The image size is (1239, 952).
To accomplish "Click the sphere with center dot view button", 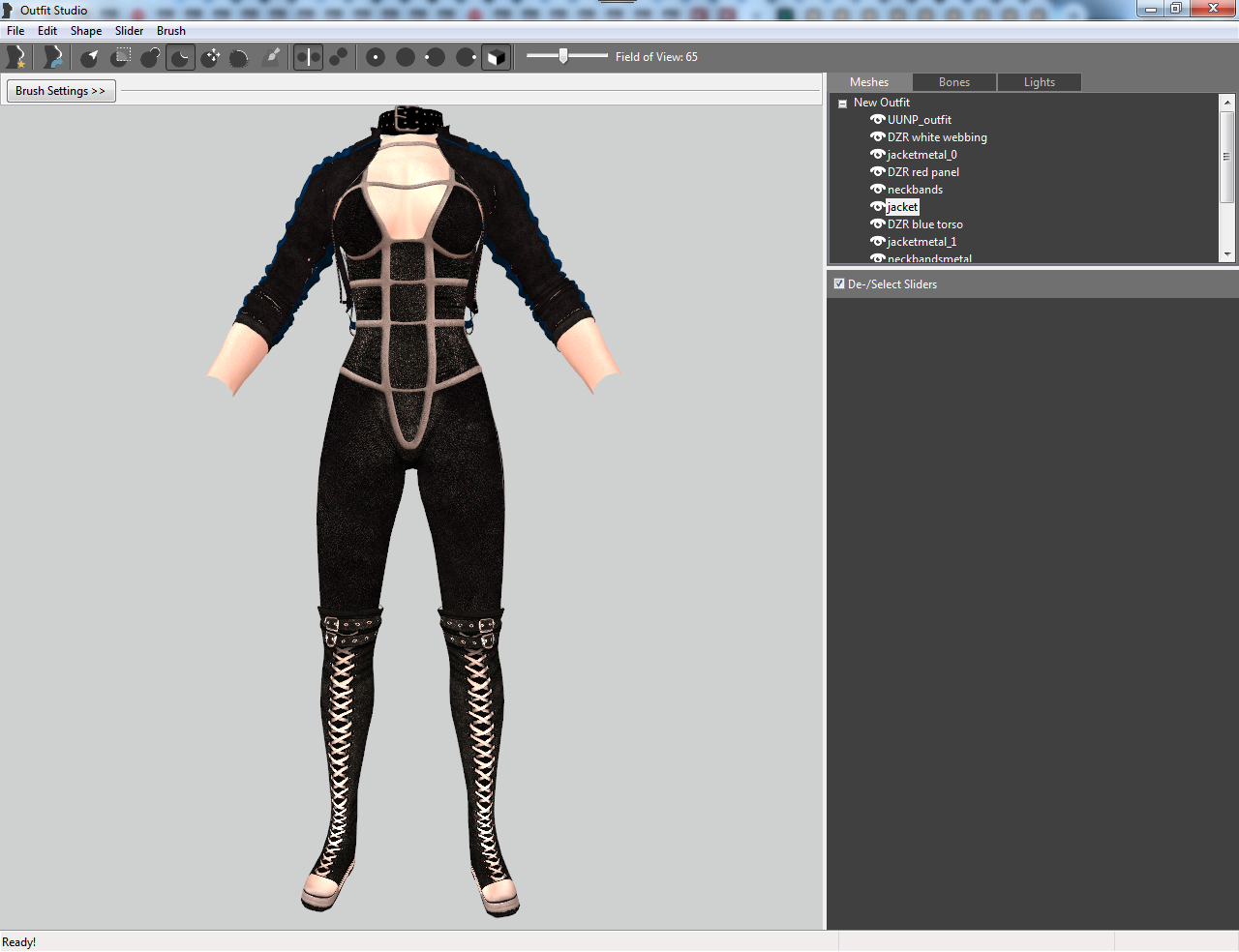I will pyautogui.click(x=376, y=57).
